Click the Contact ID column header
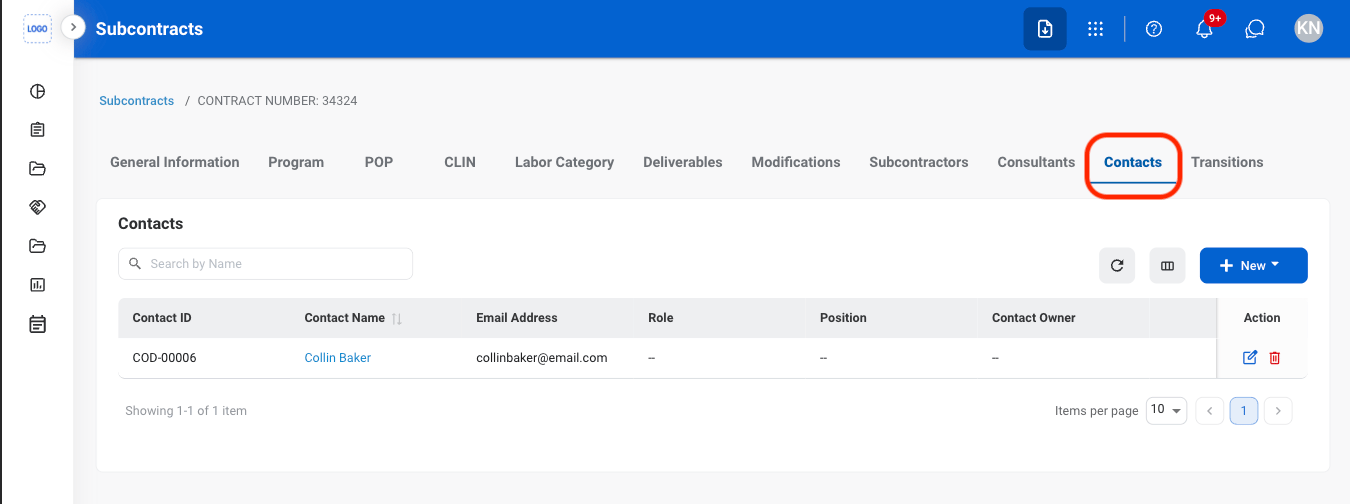 click(162, 318)
